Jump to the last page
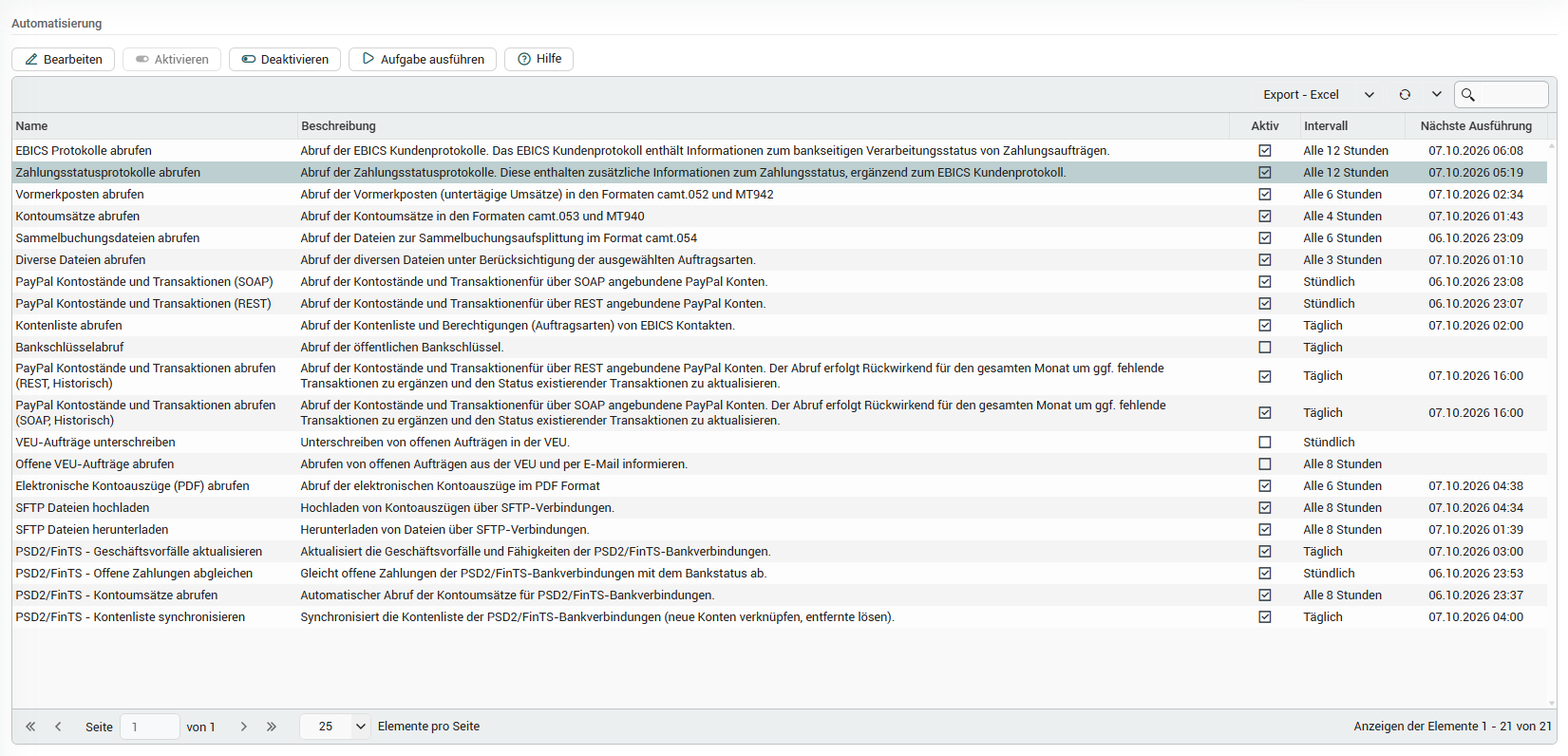Screen dimensions: 1568x756 [x=272, y=727]
